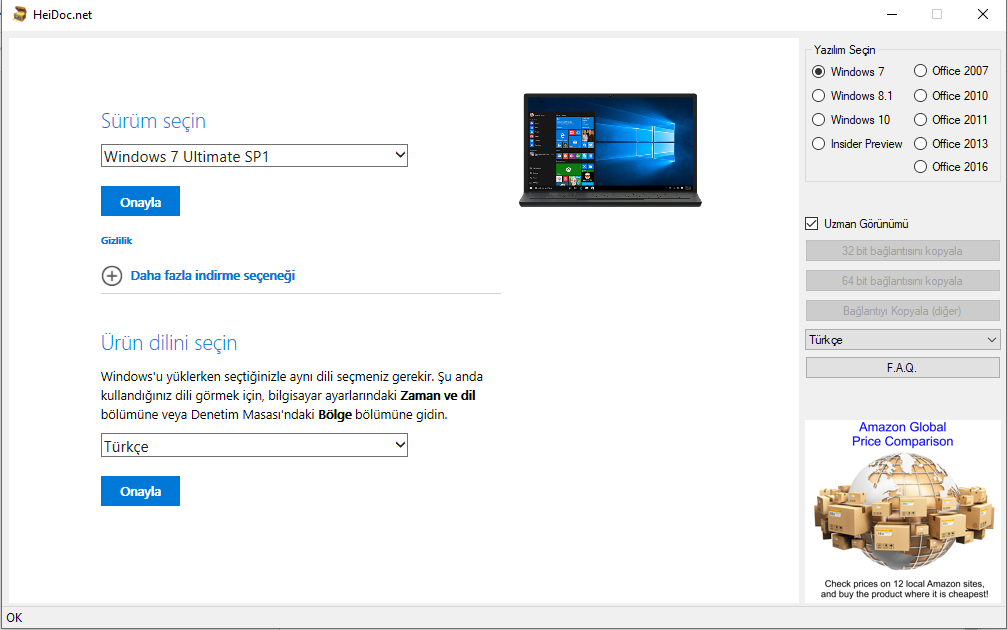Choose the Insider Preview radio option
The height and width of the screenshot is (630, 1007).
tap(818, 144)
